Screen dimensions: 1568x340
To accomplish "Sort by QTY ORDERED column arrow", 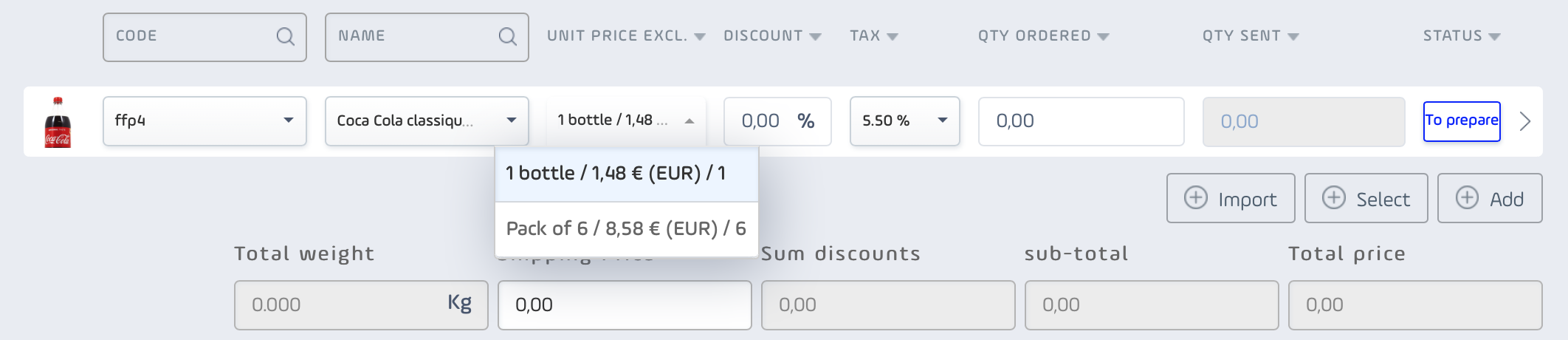I will click(x=1103, y=36).
